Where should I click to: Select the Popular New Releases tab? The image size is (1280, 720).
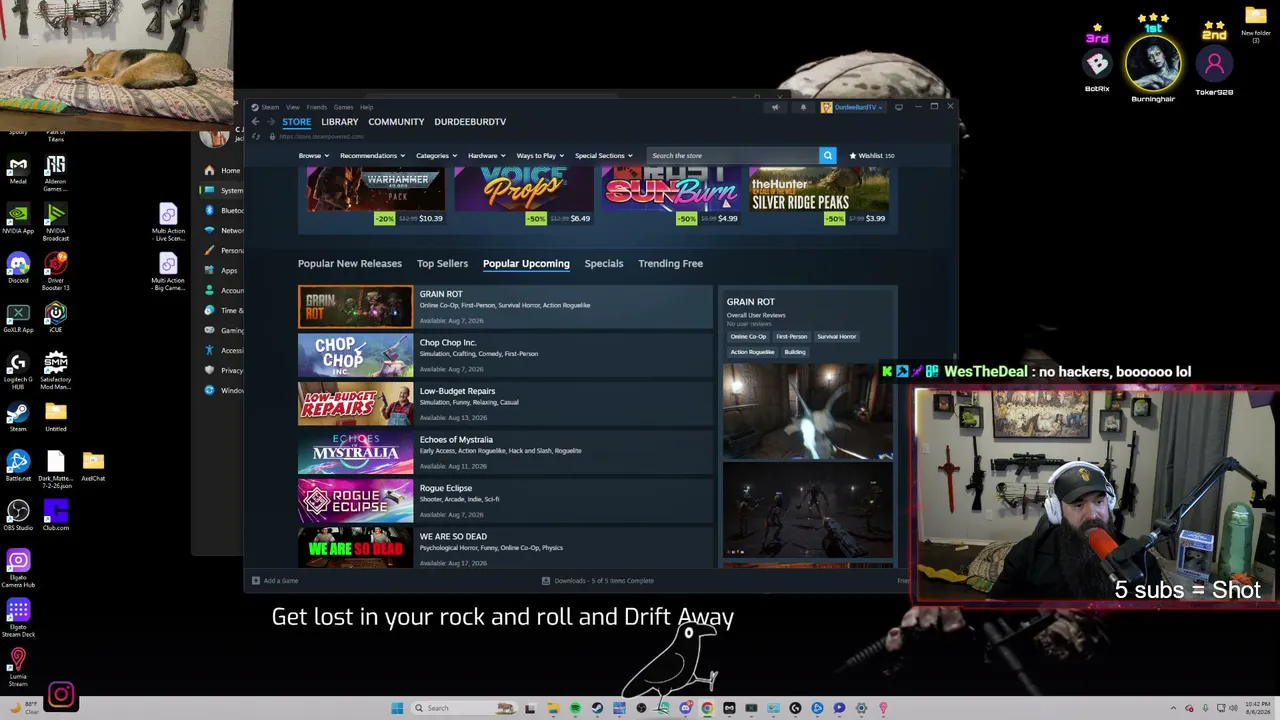click(350, 263)
